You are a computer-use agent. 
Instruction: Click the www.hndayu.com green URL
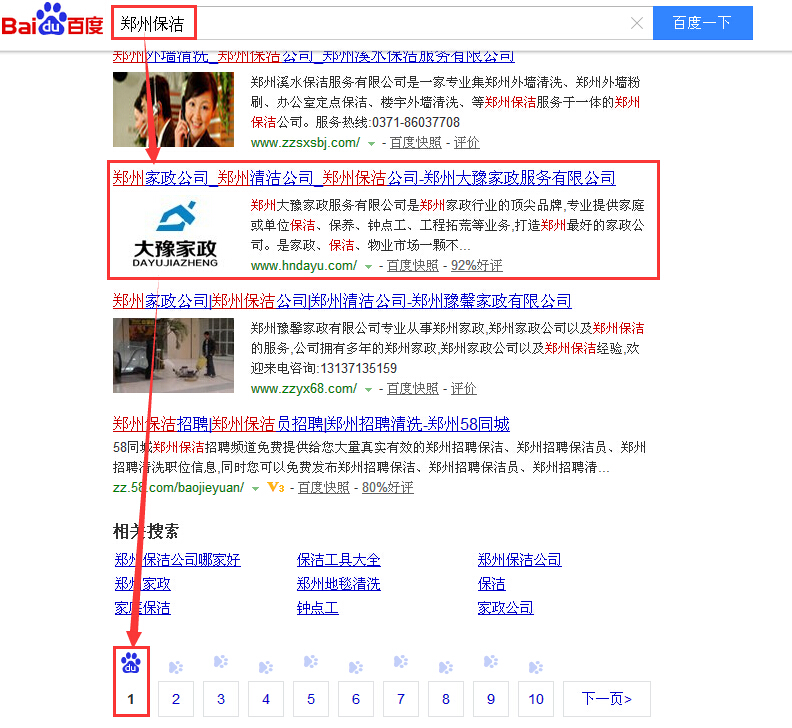(x=304, y=266)
